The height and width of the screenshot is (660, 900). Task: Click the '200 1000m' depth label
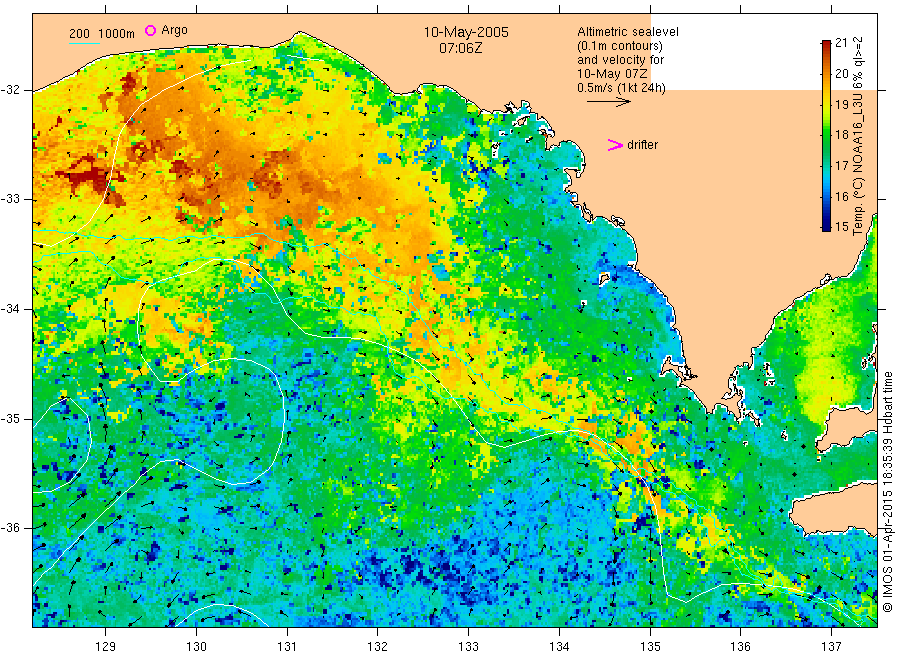pyautogui.click(x=102, y=34)
